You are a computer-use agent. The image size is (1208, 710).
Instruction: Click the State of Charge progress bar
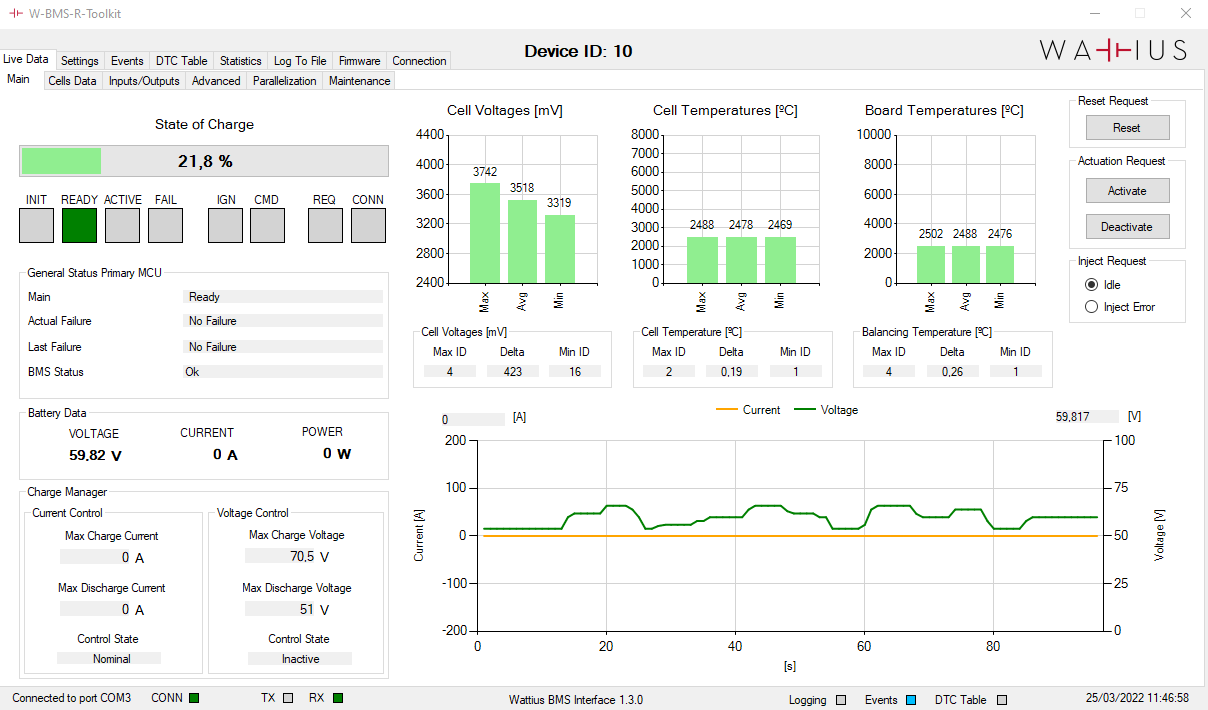[x=204, y=161]
